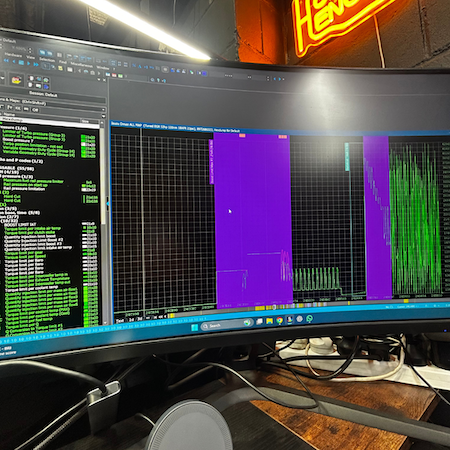
Task: Select 'Torque limit per intake air temp' map
Action: [x=33, y=229]
